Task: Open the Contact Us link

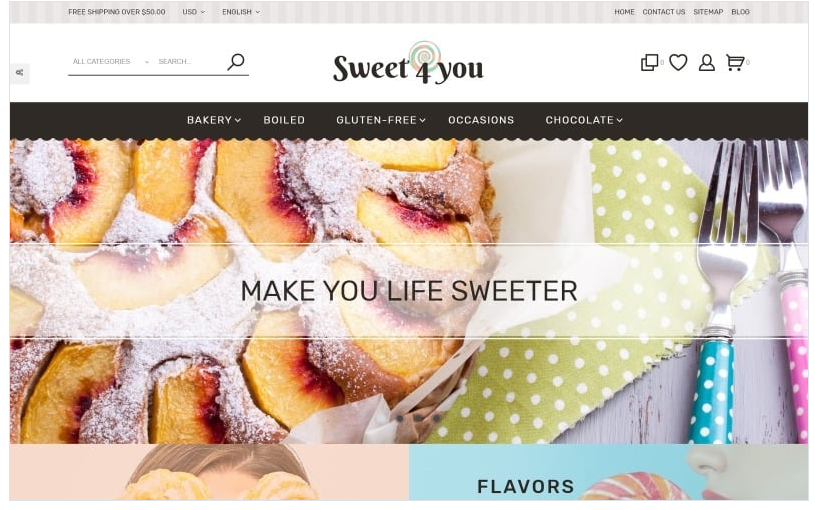Action: [664, 11]
